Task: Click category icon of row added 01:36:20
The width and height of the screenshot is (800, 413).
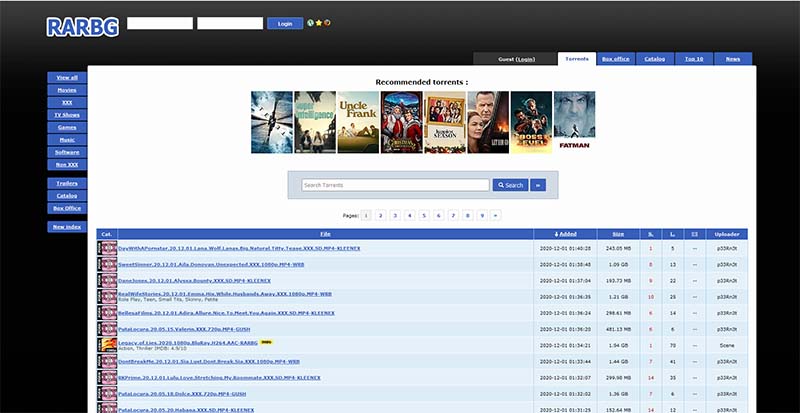Action: (109, 329)
